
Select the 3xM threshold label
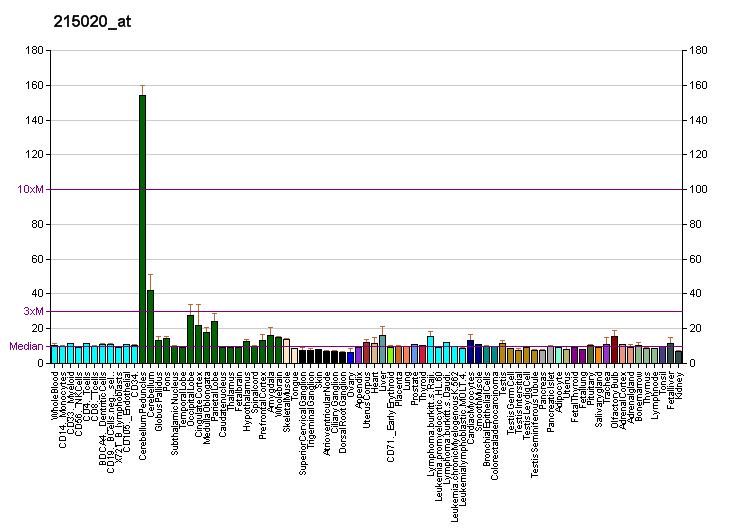coord(33,311)
